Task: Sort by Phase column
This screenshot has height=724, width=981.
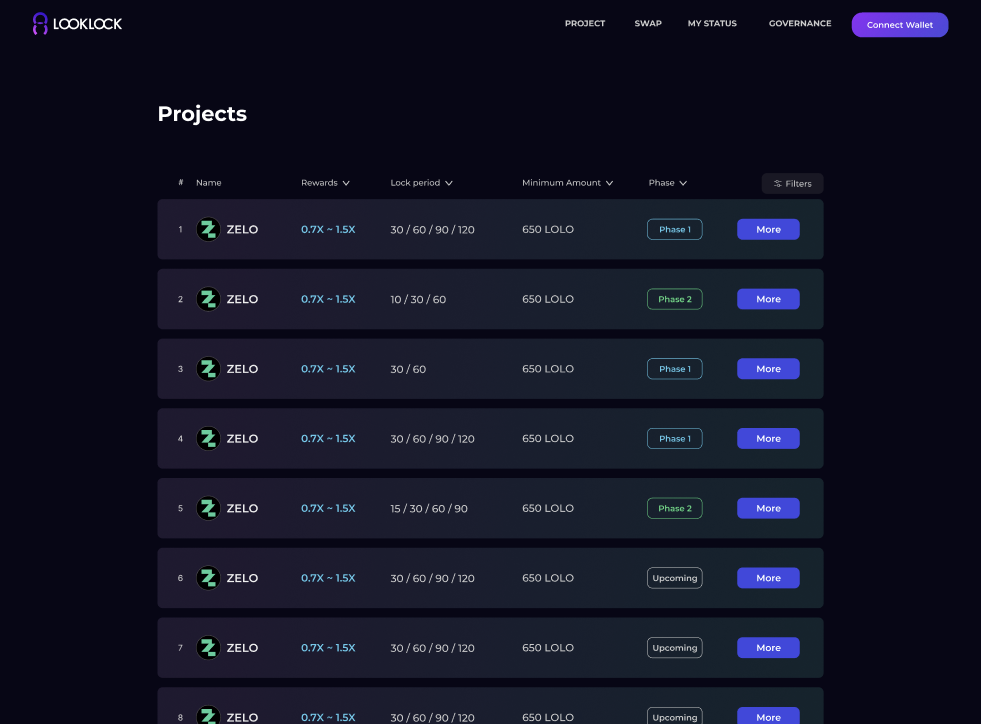Action: point(668,183)
